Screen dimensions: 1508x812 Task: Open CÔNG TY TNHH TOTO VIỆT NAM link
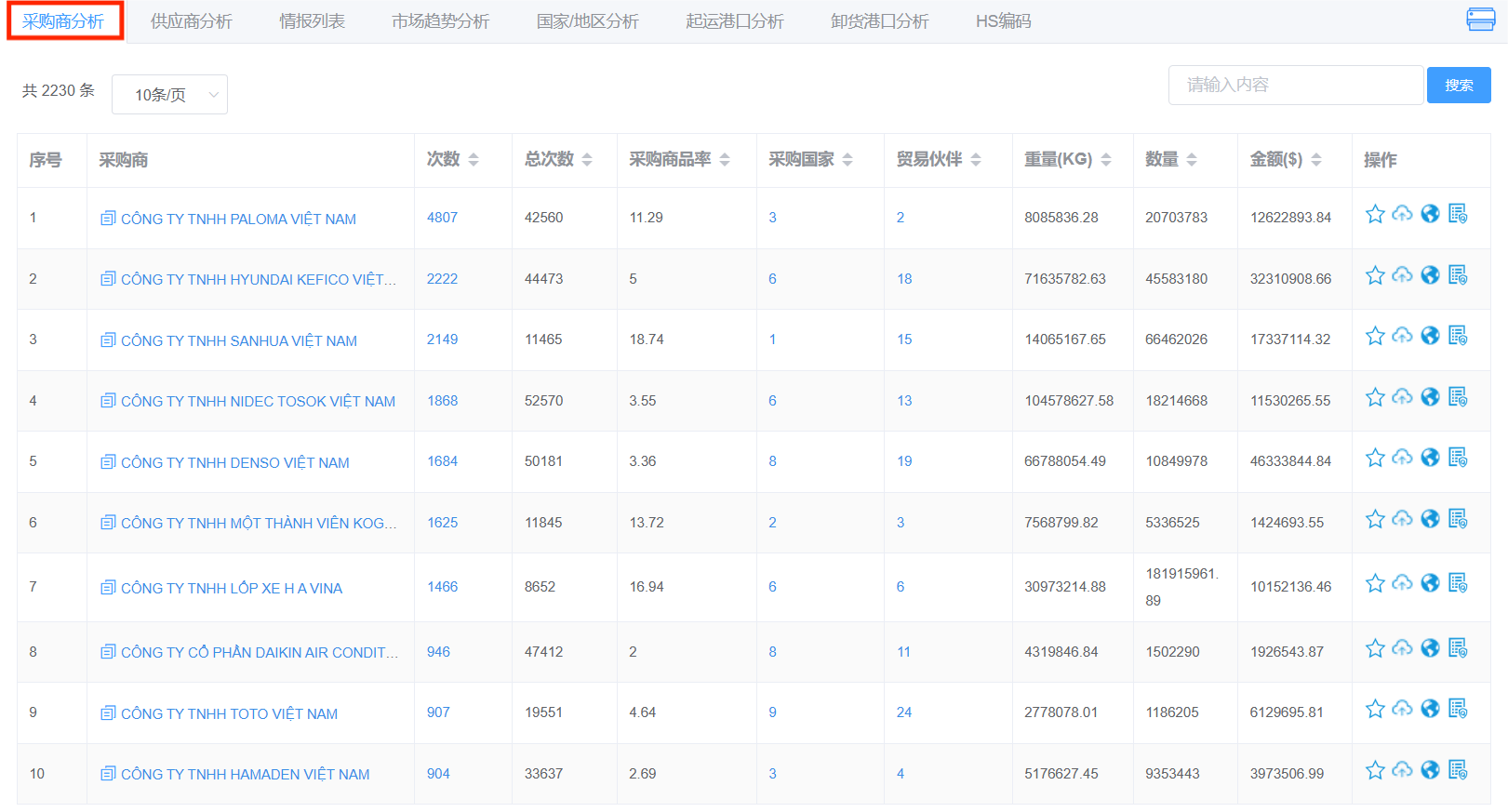229,713
